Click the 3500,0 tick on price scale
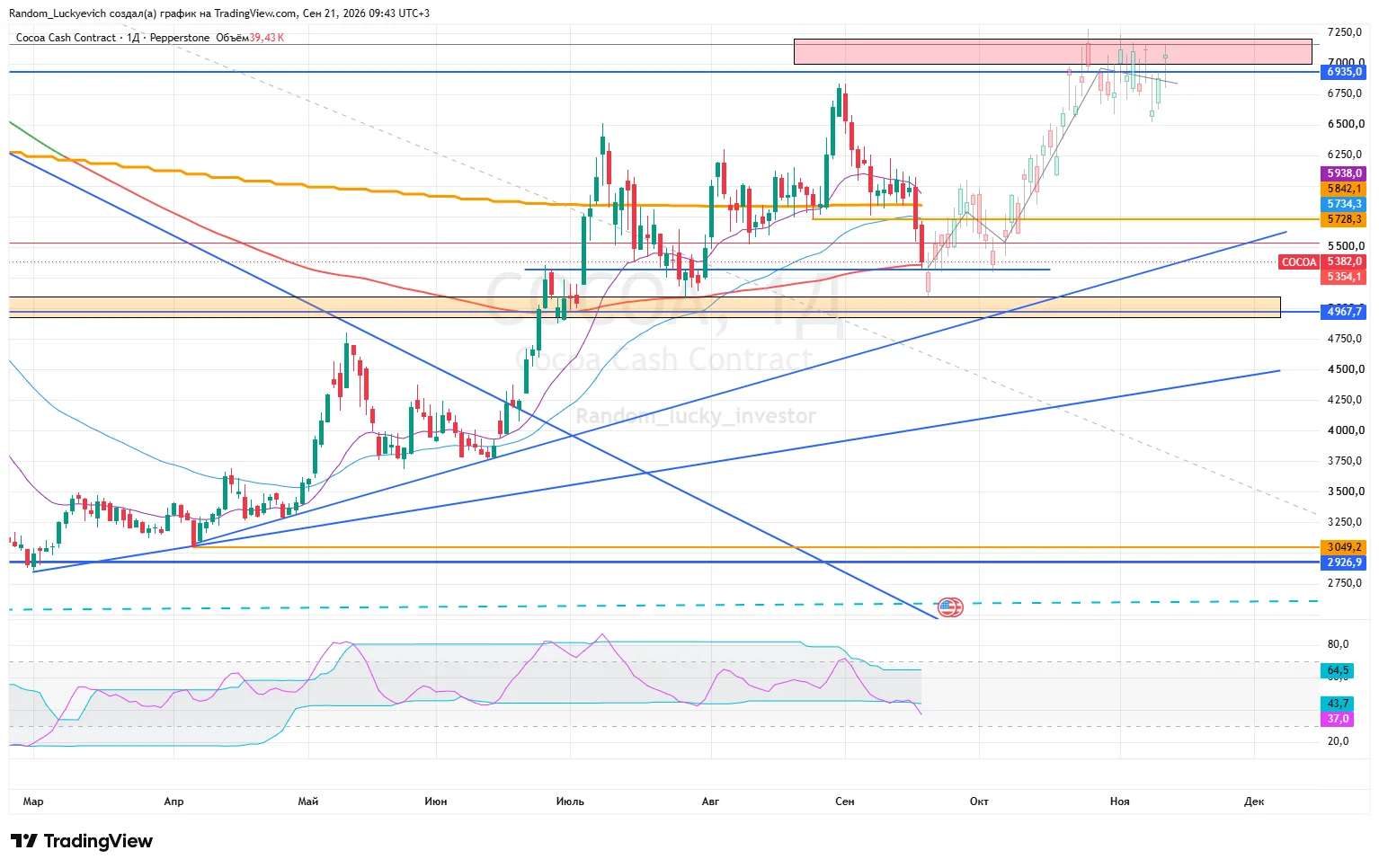Image resolution: width=1379 pixels, height=868 pixels. tap(1345, 492)
